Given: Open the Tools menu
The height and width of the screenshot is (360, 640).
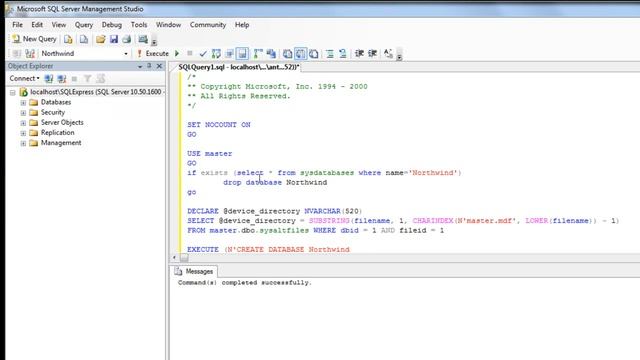Looking at the screenshot, I should (139, 25).
